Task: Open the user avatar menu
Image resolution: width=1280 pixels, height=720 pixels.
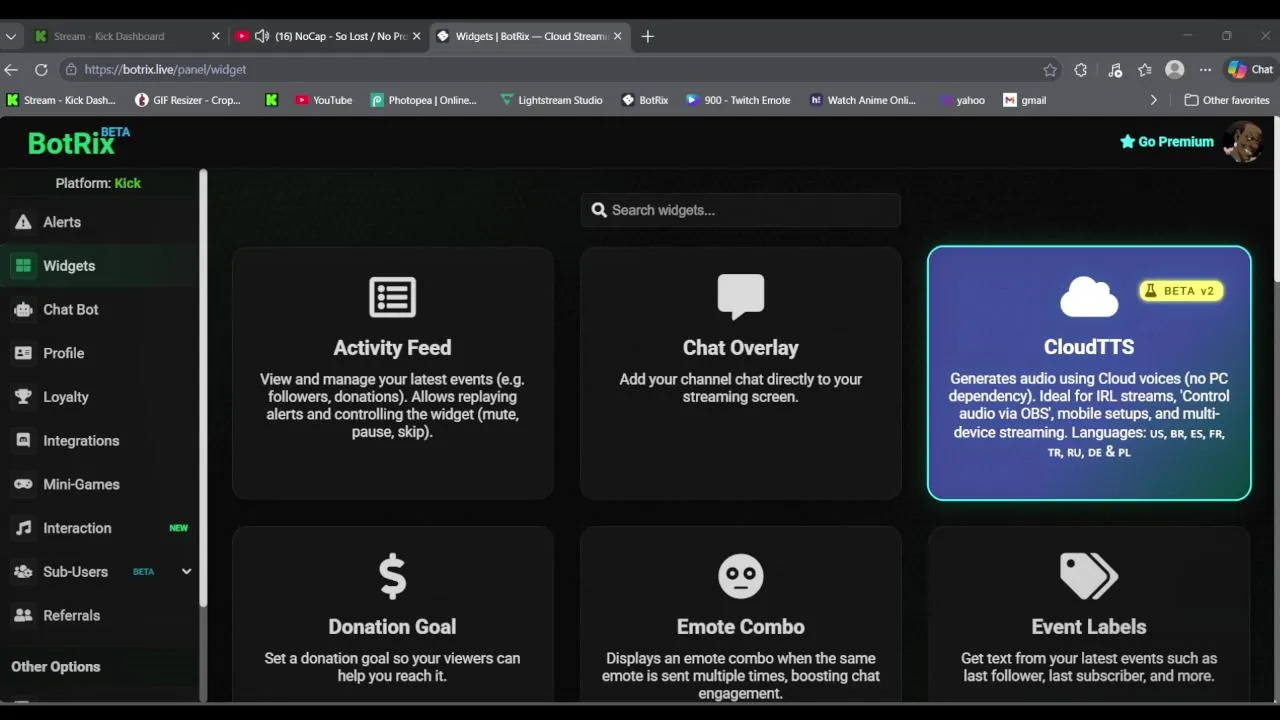Action: tap(1242, 142)
